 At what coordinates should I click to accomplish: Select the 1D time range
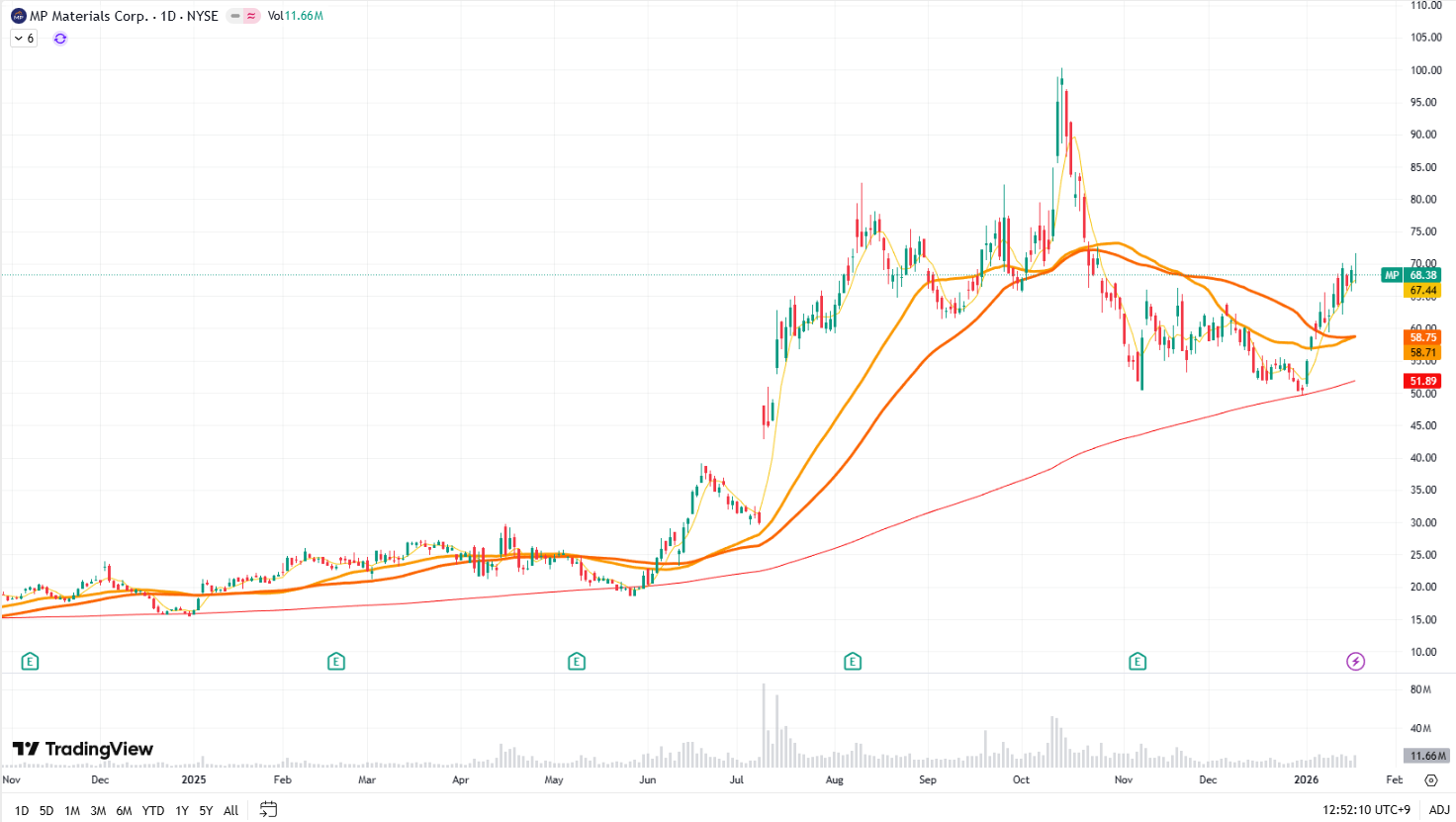tap(22, 810)
